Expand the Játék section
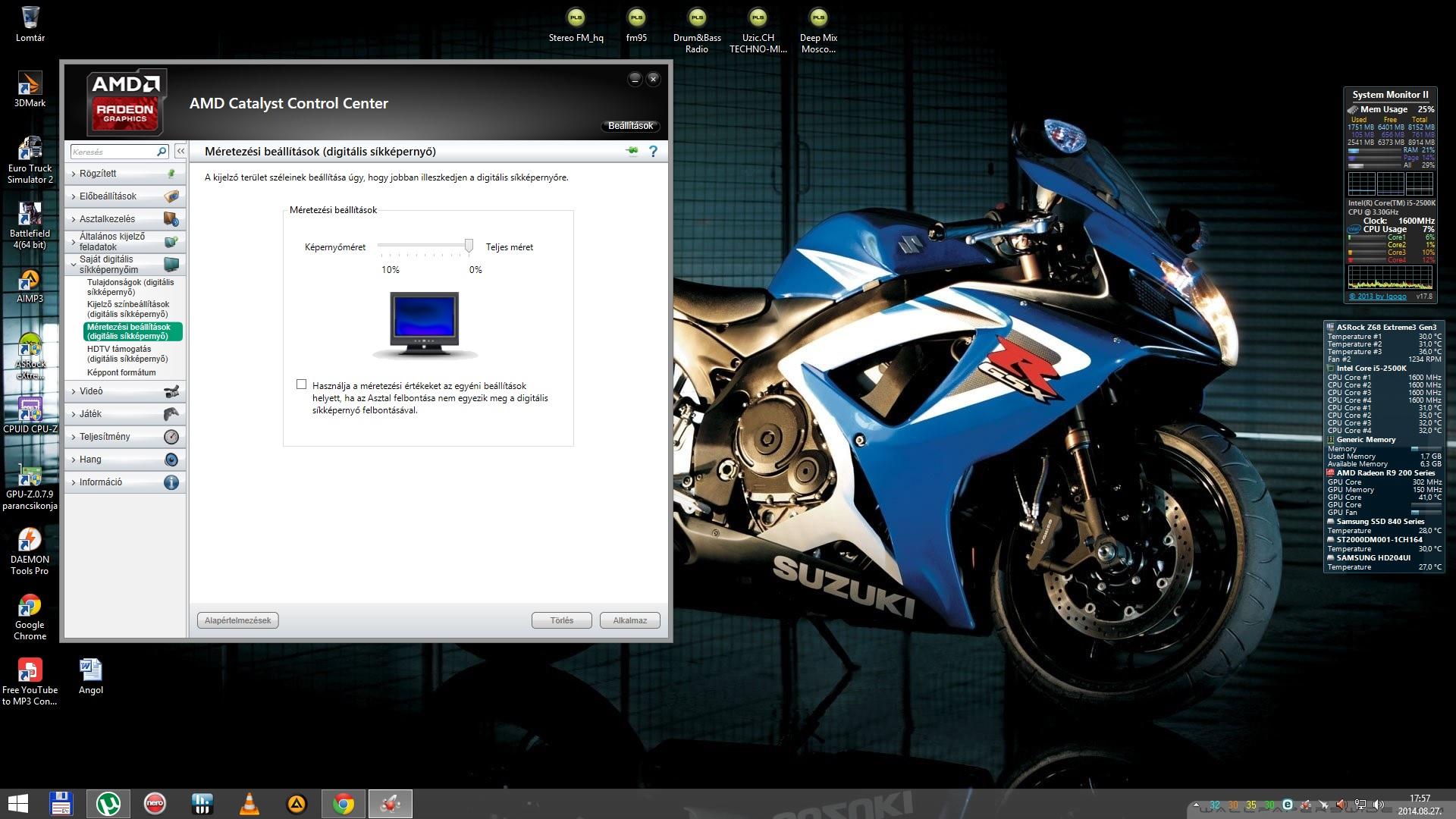Image resolution: width=1456 pixels, height=819 pixels. 90,414
